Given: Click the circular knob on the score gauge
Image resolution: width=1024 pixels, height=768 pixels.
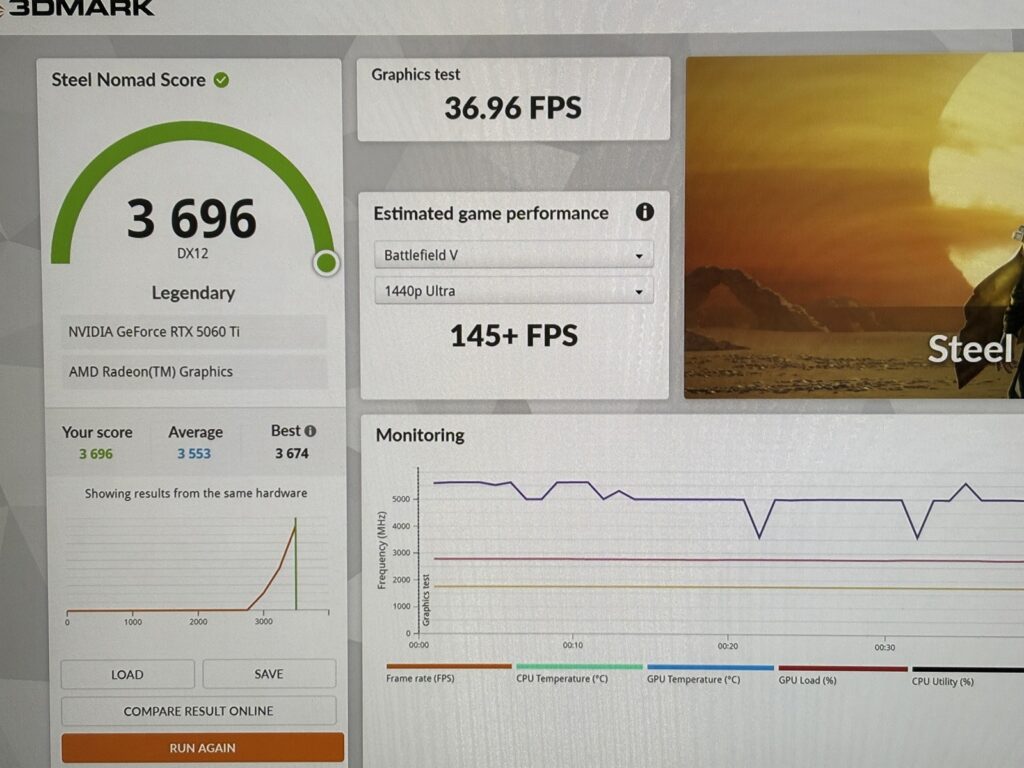Looking at the screenshot, I should 326,263.
